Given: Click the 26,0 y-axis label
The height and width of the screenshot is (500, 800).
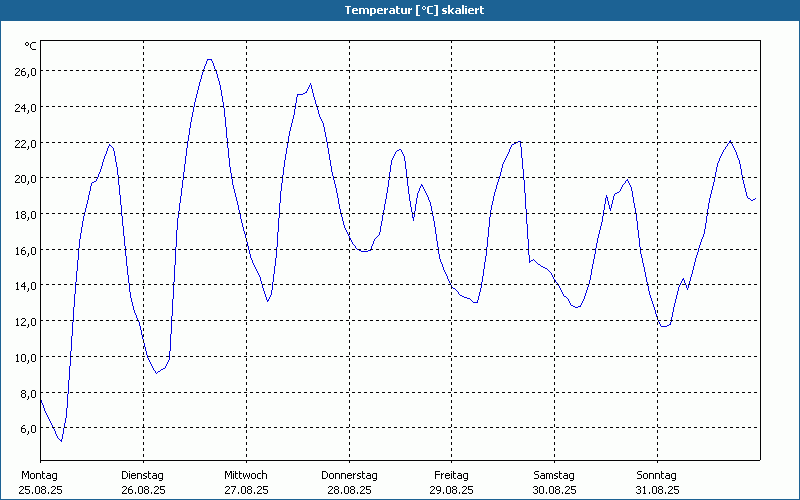Looking at the screenshot, I should pyautogui.click(x=25, y=72).
